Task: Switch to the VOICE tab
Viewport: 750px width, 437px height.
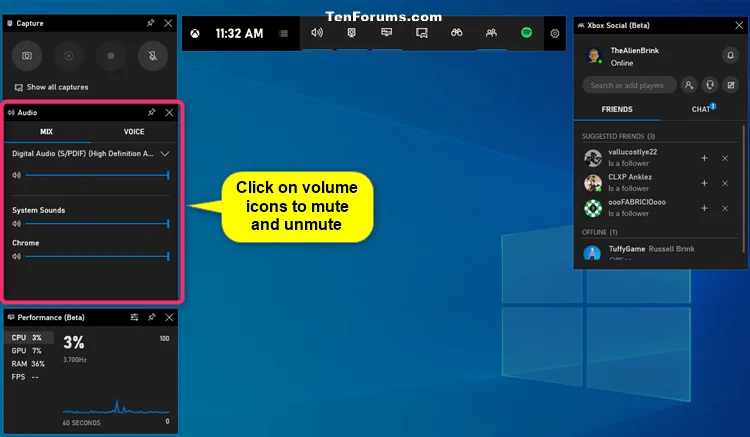Action: tap(134, 131)
